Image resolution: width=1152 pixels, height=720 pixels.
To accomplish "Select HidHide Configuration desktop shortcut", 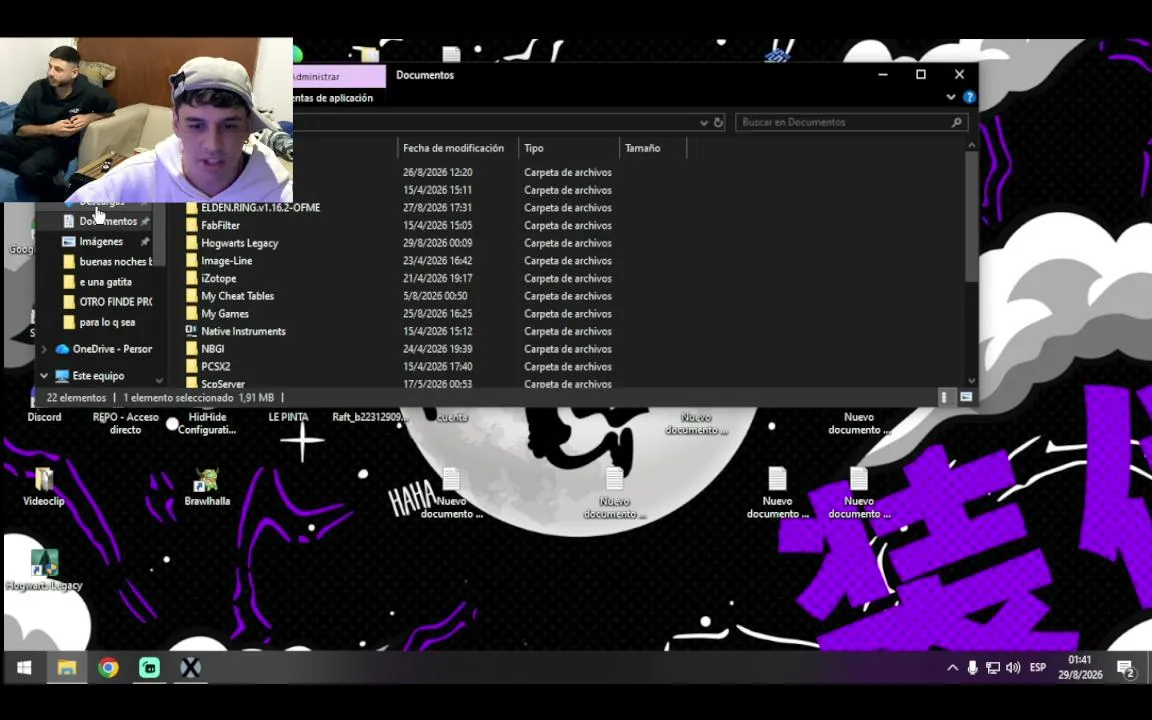I will [x=207, y=422].
